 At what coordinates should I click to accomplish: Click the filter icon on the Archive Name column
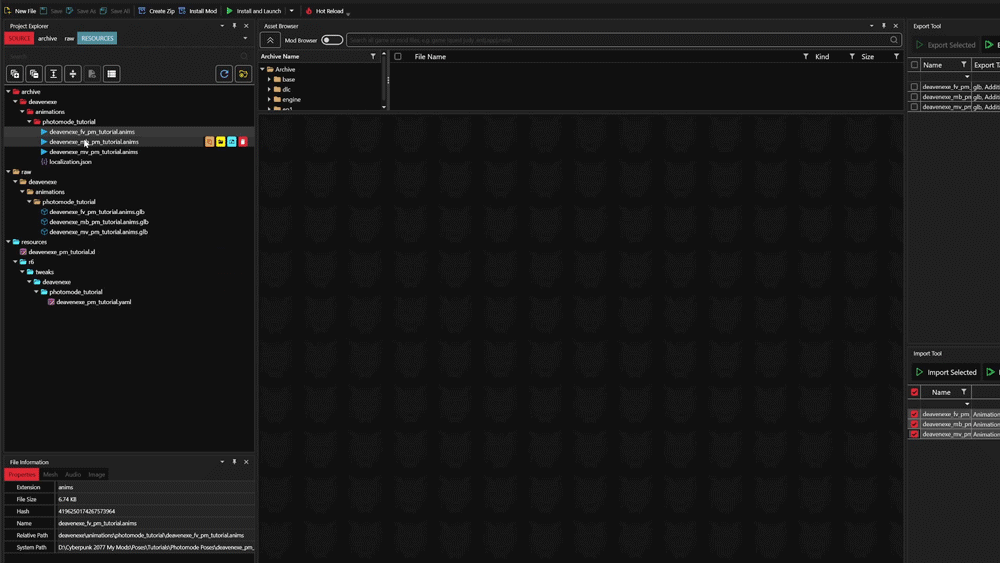373,57
